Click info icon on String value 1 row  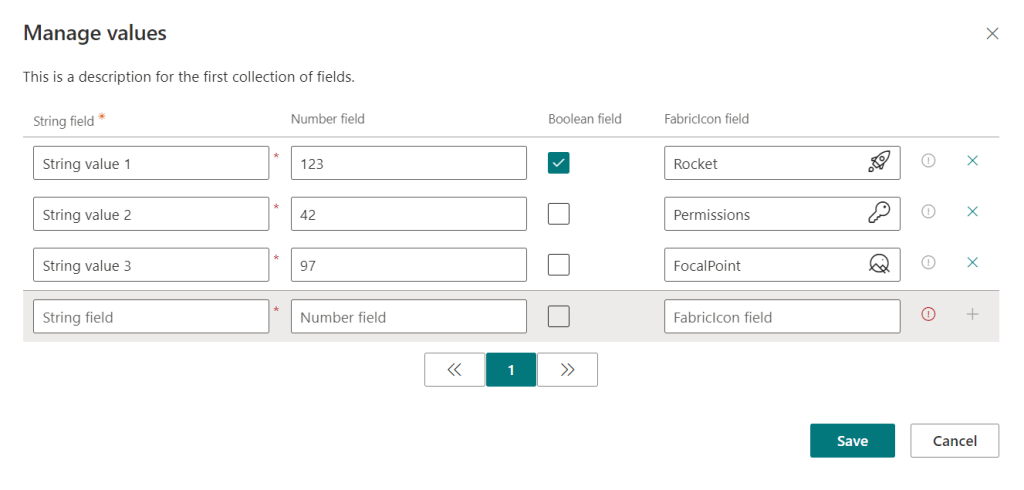928,160
